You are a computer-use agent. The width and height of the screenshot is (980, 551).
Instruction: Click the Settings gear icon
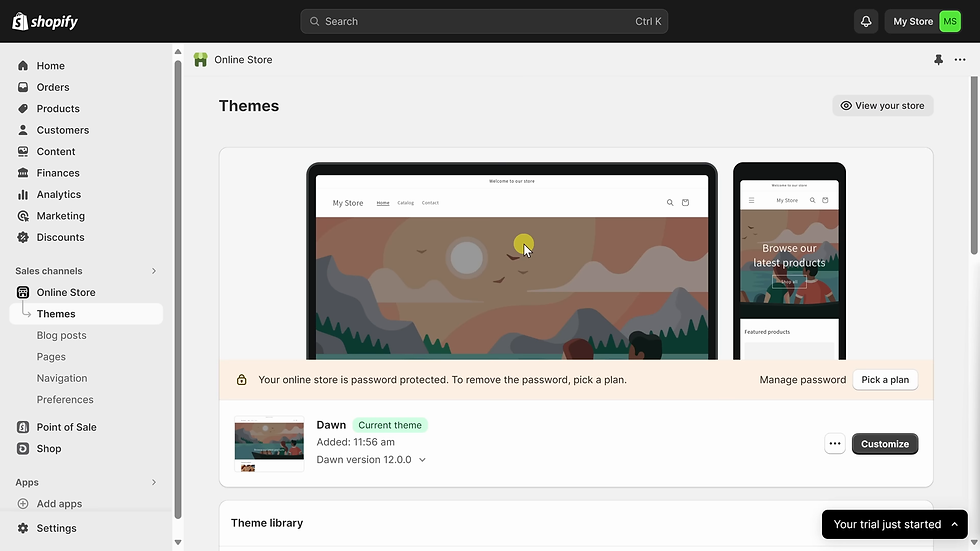pyautogui.click(x=23, y=528)
